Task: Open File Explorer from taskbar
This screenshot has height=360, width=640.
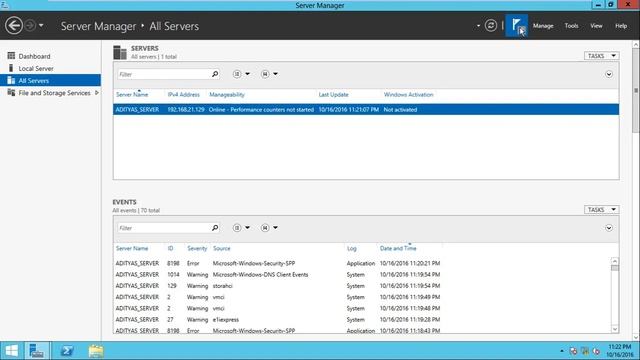Action: pos(96,351)
